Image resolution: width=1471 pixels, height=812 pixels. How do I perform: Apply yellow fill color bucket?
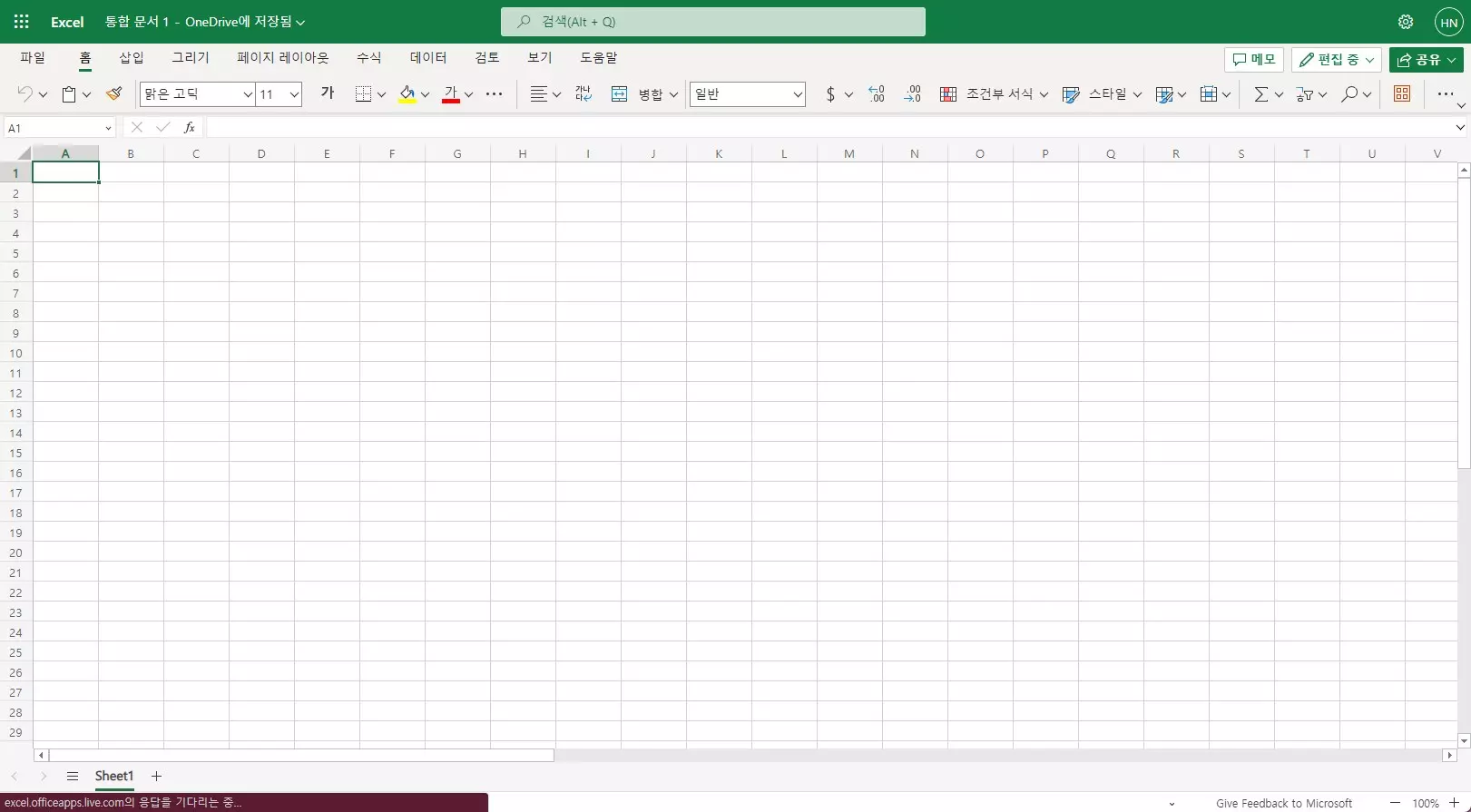[407, 93]
